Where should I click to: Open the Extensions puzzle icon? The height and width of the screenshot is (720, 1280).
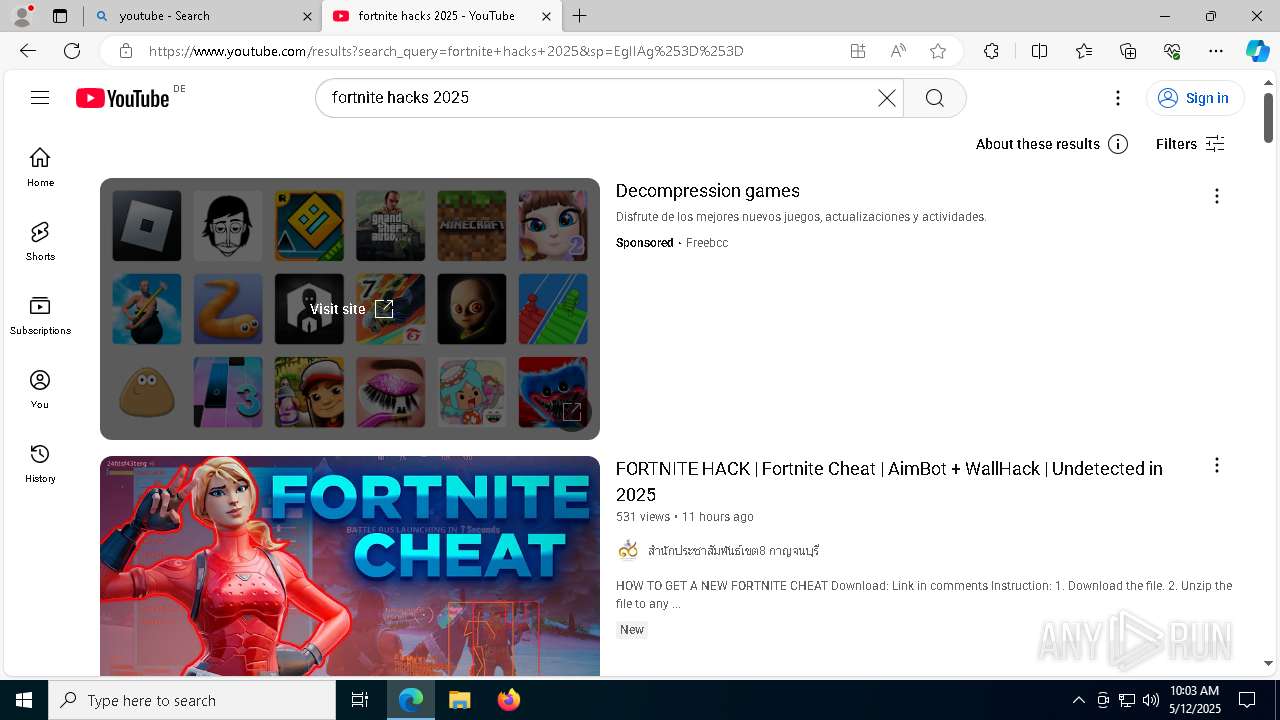991,51
